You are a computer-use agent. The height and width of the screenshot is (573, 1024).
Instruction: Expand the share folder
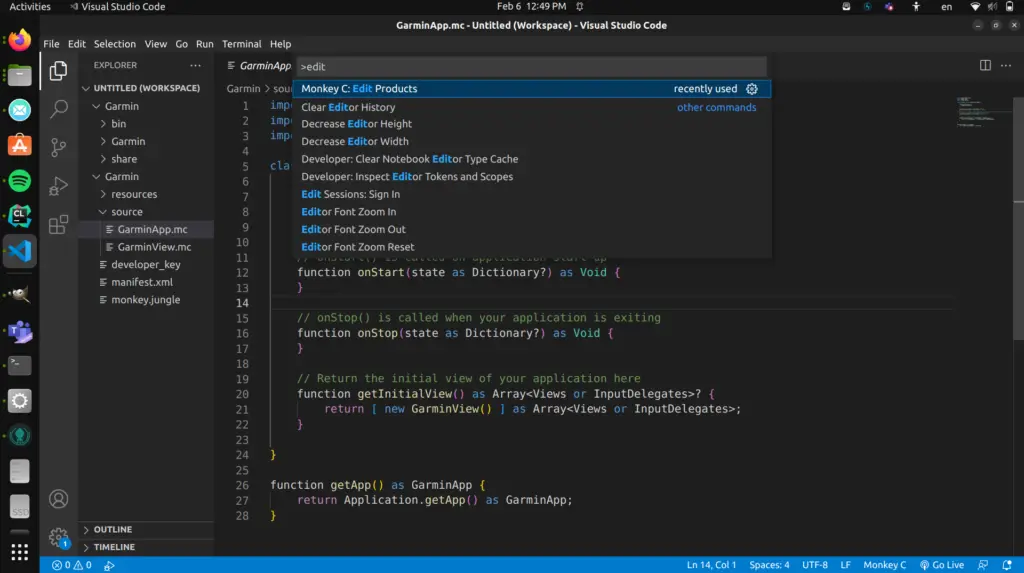pos(146,159)
